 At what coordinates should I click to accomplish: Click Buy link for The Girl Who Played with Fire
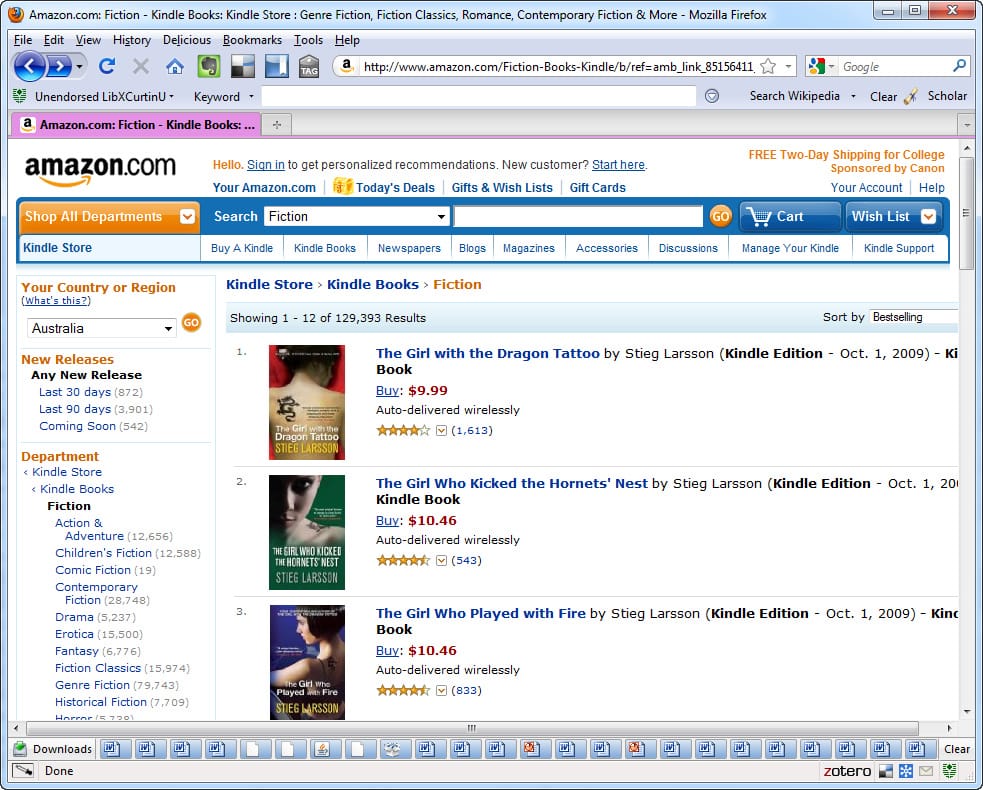[387, 650]
